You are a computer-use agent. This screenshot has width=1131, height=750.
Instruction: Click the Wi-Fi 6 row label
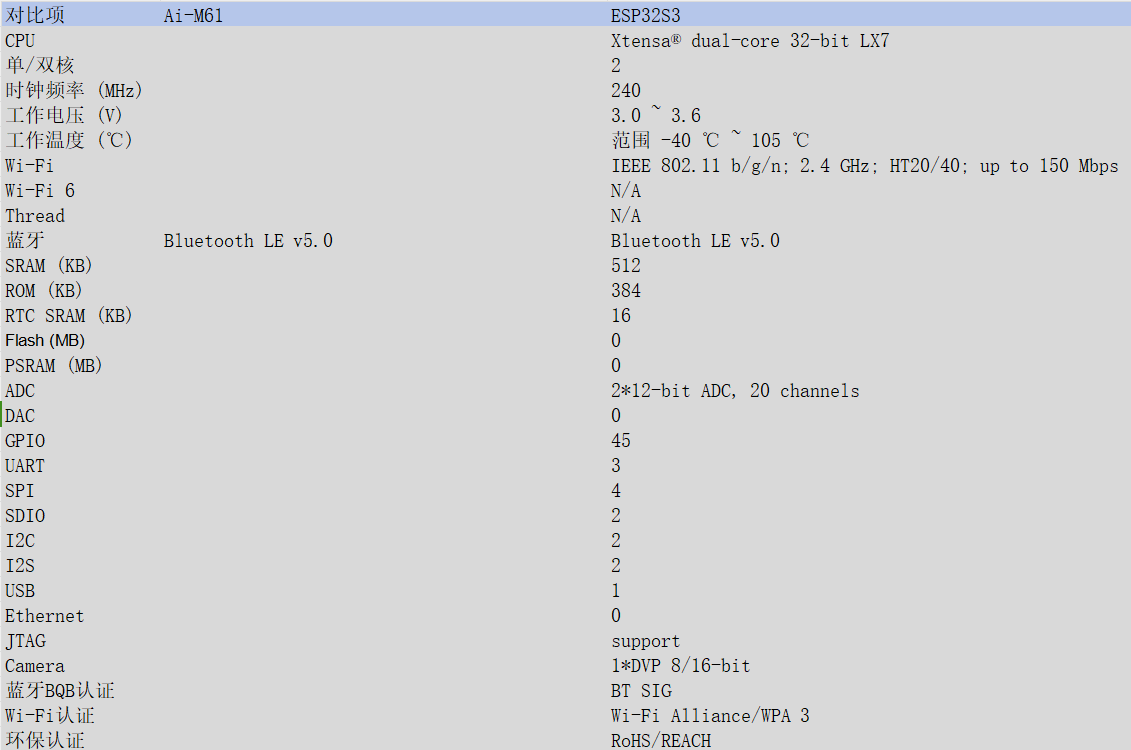40,190
